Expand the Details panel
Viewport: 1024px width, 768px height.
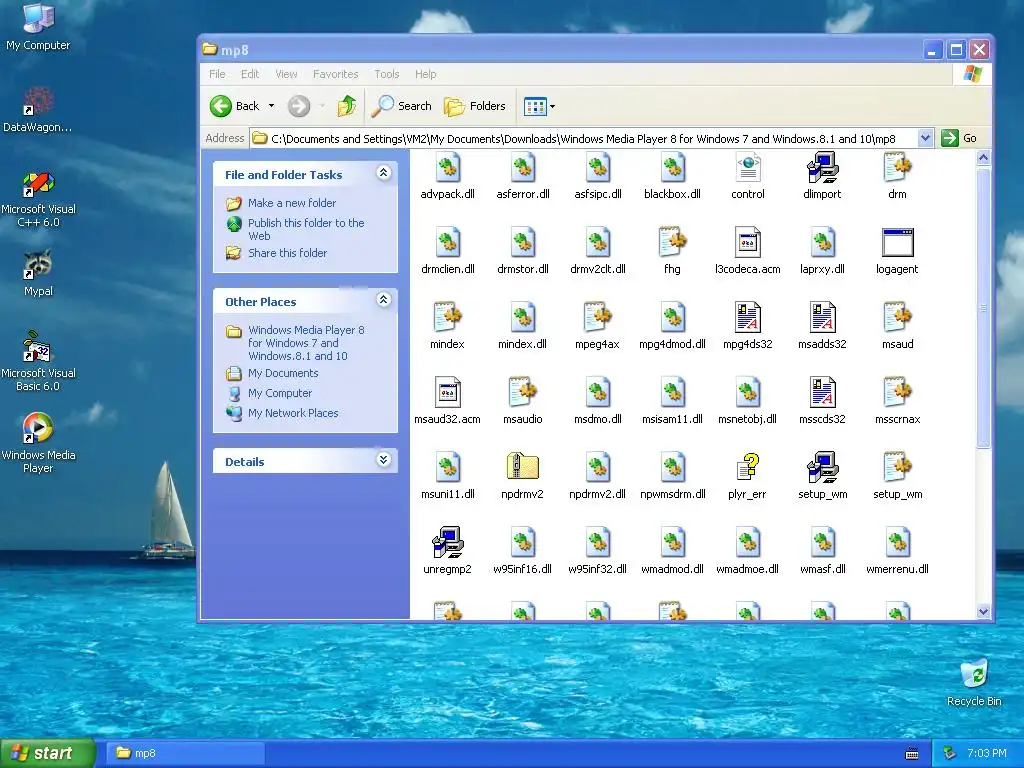[x=383, y=460]
